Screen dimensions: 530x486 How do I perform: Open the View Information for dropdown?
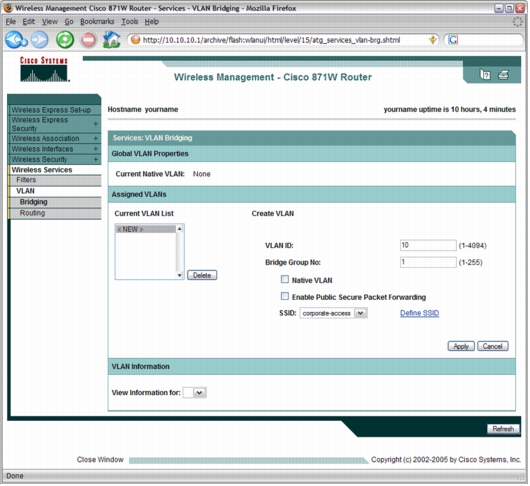pos(194,393)
